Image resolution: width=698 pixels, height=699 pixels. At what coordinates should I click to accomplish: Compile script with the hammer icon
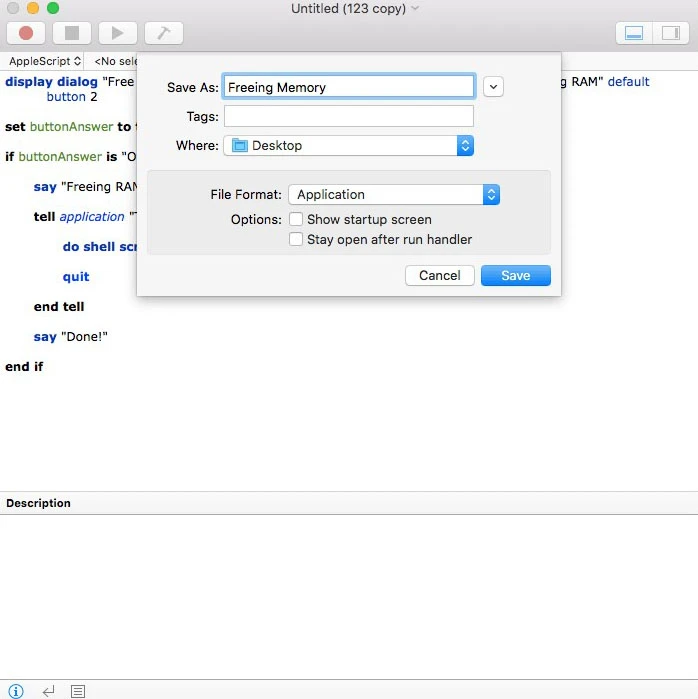pos(164,33)
